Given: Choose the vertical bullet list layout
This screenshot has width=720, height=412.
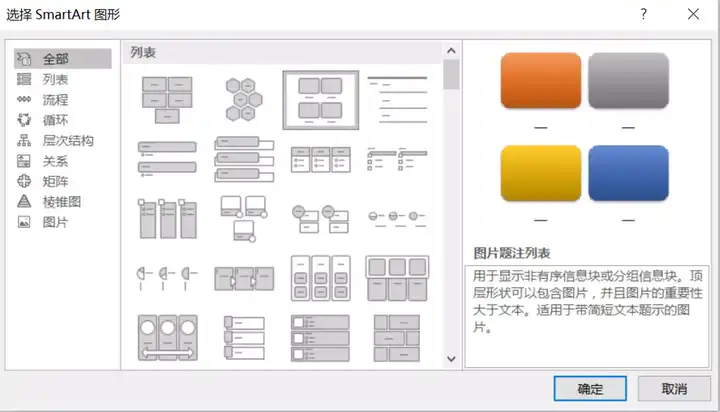Looking at the screenshot, I should click(167, 159).
